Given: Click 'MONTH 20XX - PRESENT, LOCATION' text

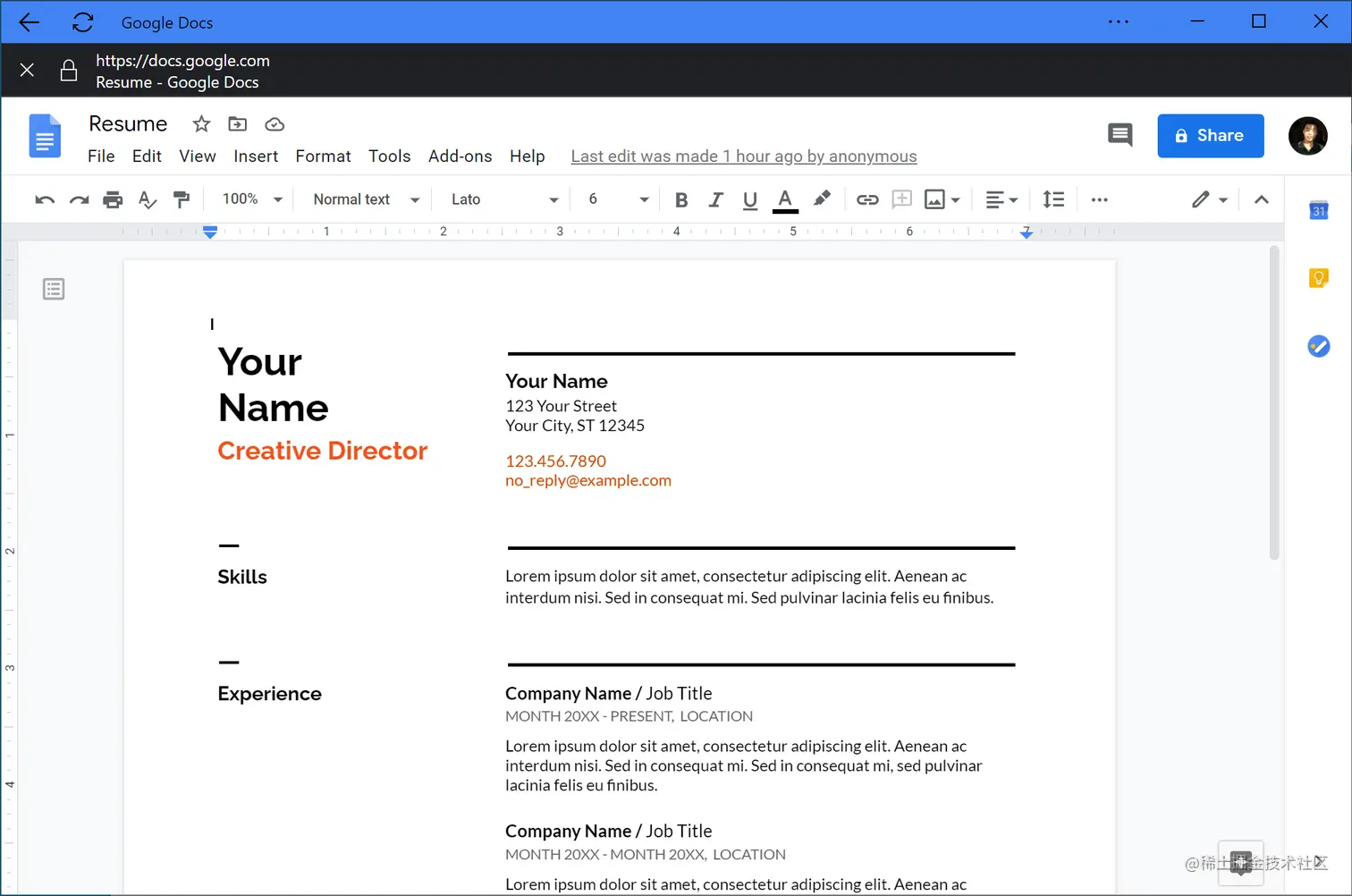Looking at the screenshot, I should (x=629, y=716).
